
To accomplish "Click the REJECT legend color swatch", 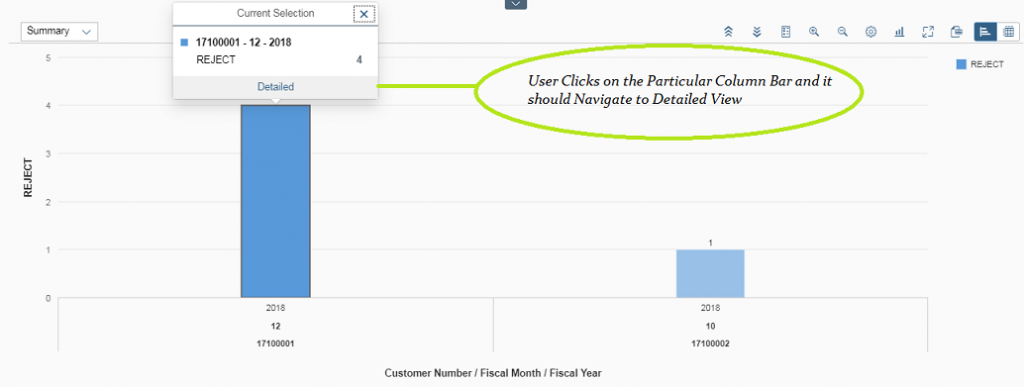I will click(x=961, y=64).
